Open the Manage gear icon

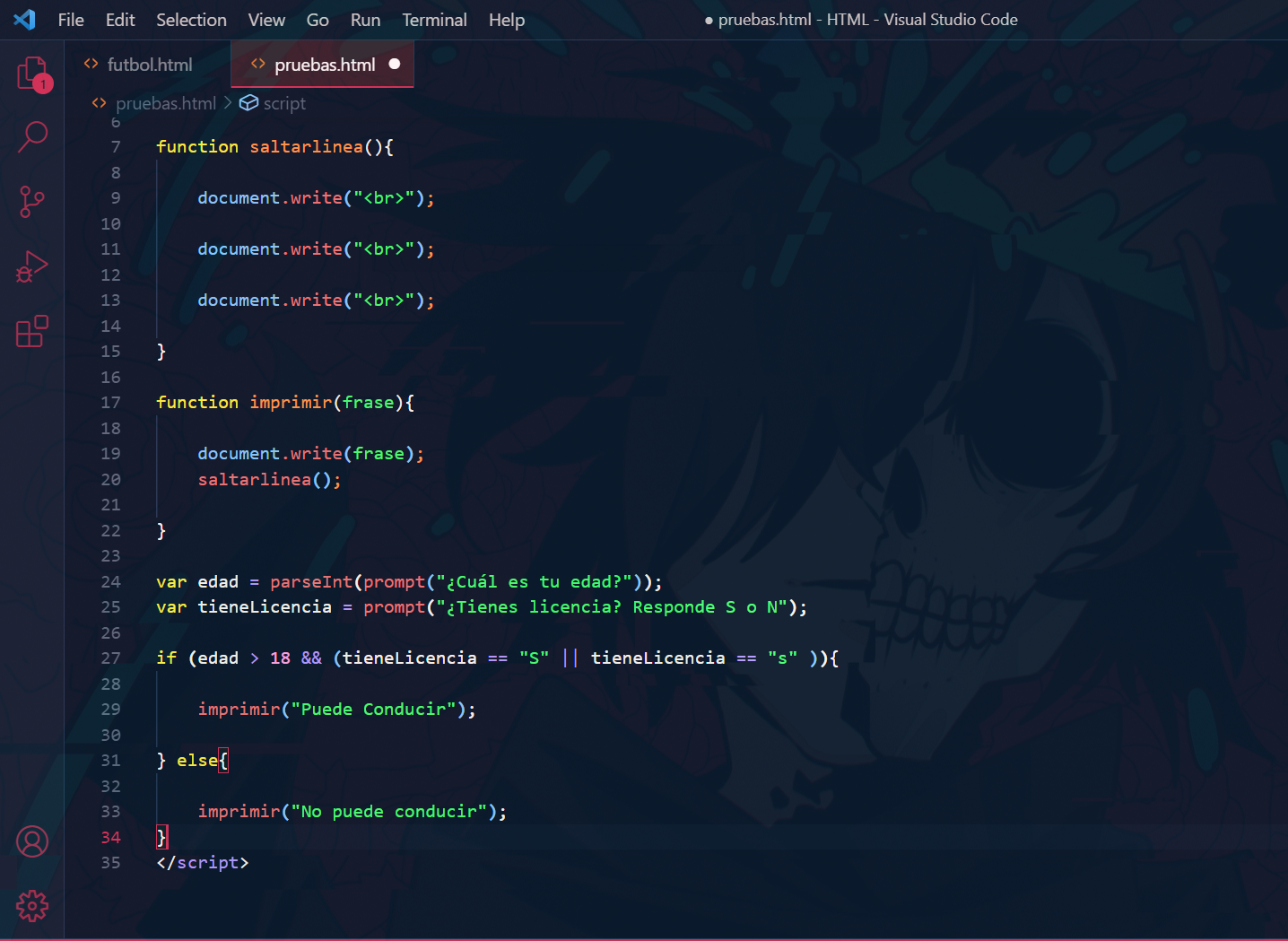(x=32, y=906)
